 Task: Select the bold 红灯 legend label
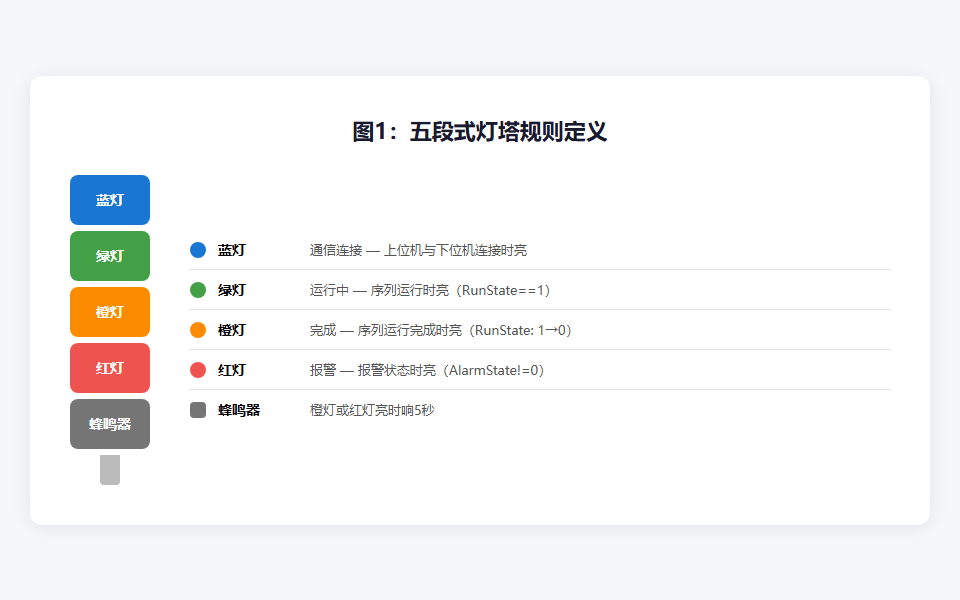coord(231,370)
